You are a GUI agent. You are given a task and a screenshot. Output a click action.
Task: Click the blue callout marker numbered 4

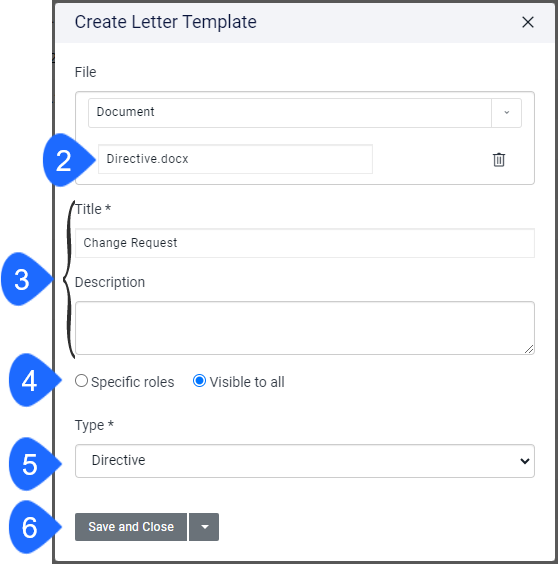click(35, 381)
